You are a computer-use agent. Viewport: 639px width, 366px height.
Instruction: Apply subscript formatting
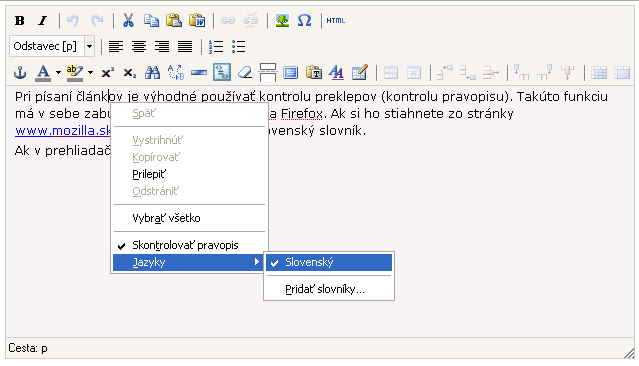[x=130, y=73]
